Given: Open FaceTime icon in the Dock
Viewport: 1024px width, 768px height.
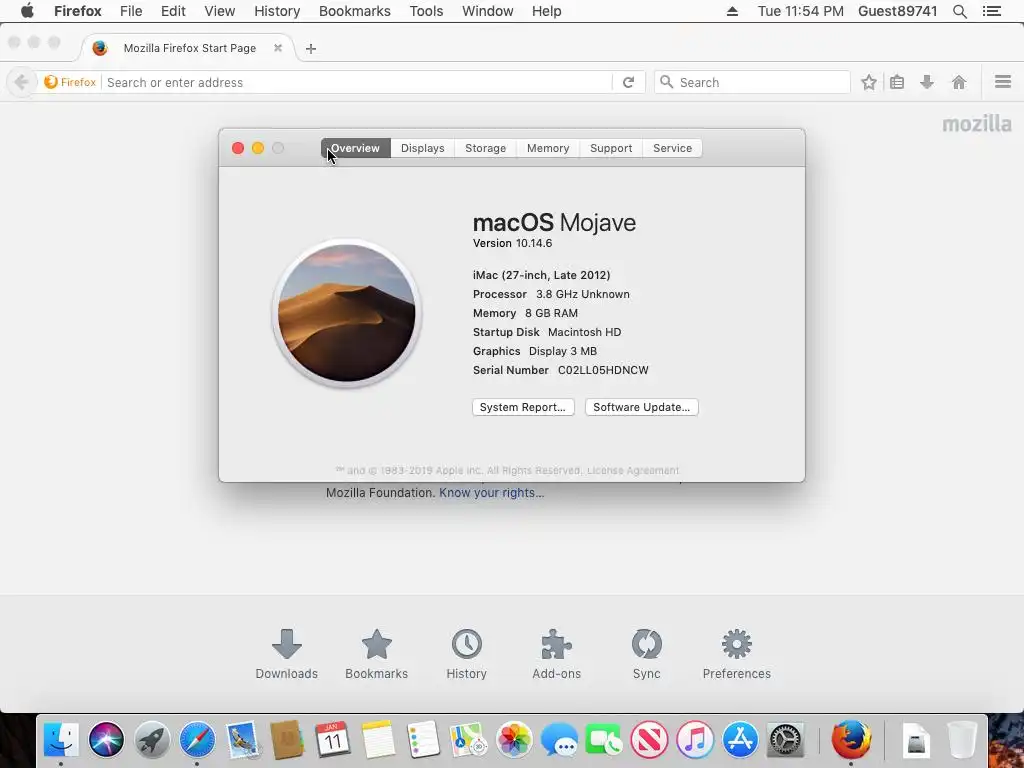Looking at the screenshot, I should tap(604, 740).
